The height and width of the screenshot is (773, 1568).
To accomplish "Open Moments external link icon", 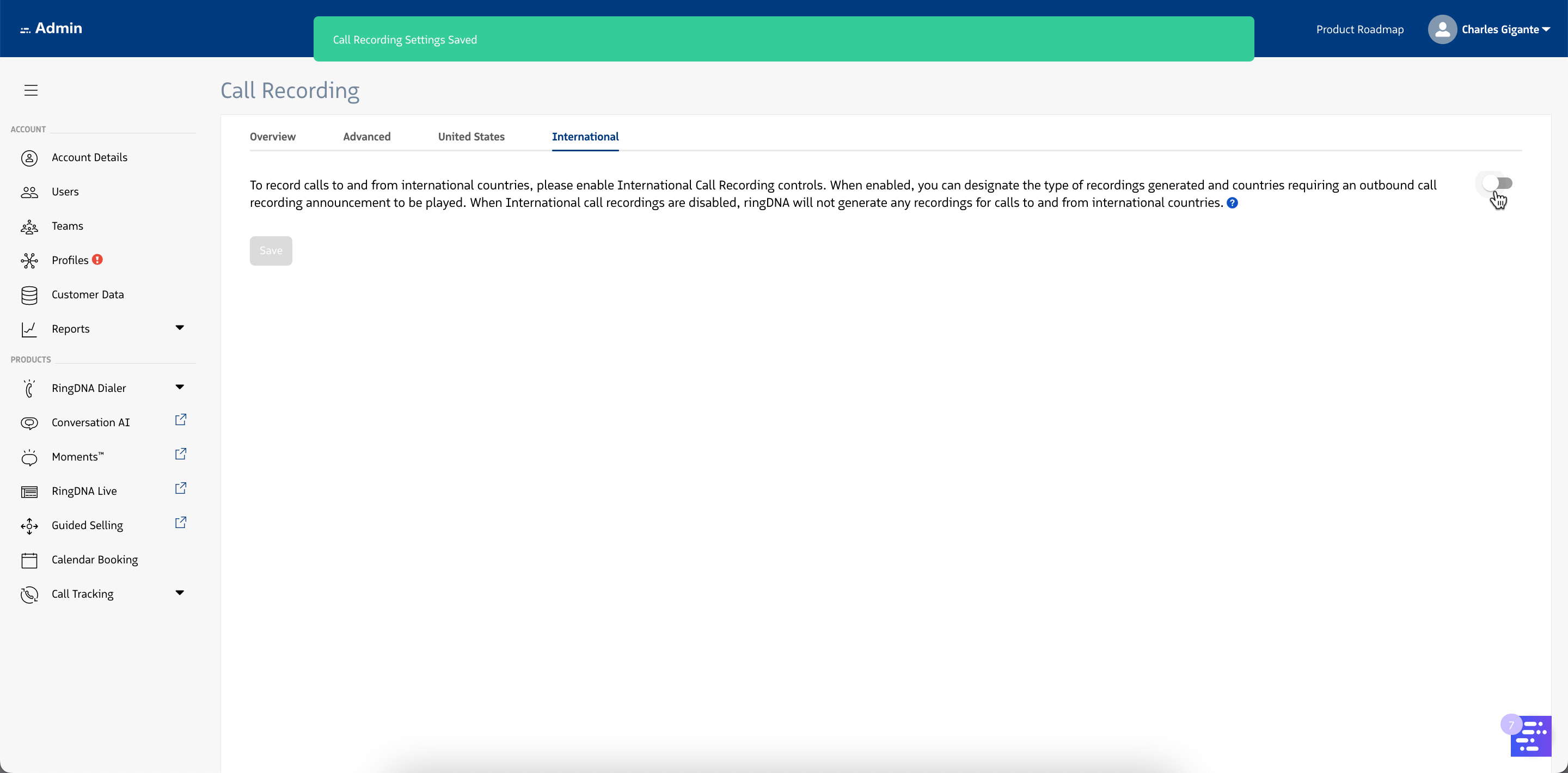I will (x=181, y=454).
